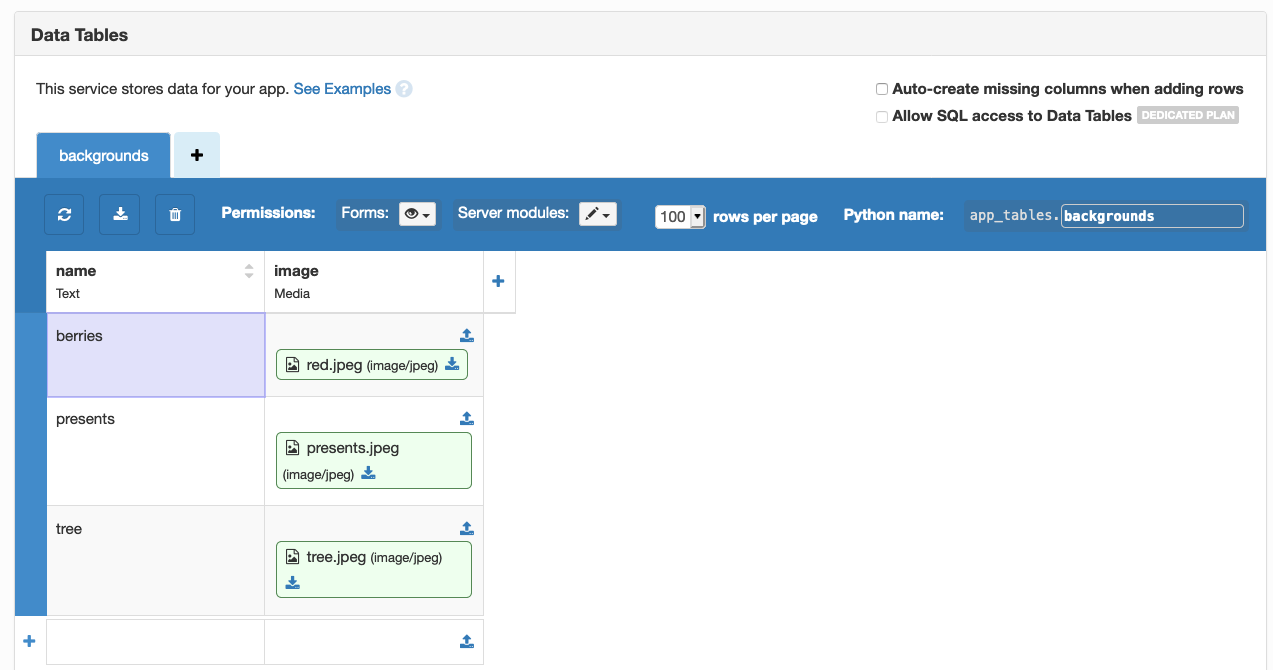The image size is (1273, 670).
Task: Click the download table icon in toolbar
Action: point(120,215)
